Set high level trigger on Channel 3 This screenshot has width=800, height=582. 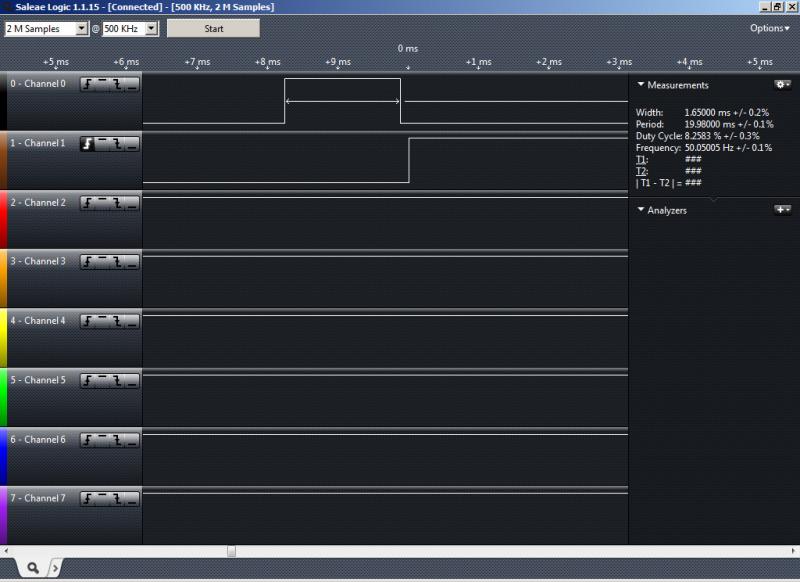pyautogui.click(x=103, y=262)
